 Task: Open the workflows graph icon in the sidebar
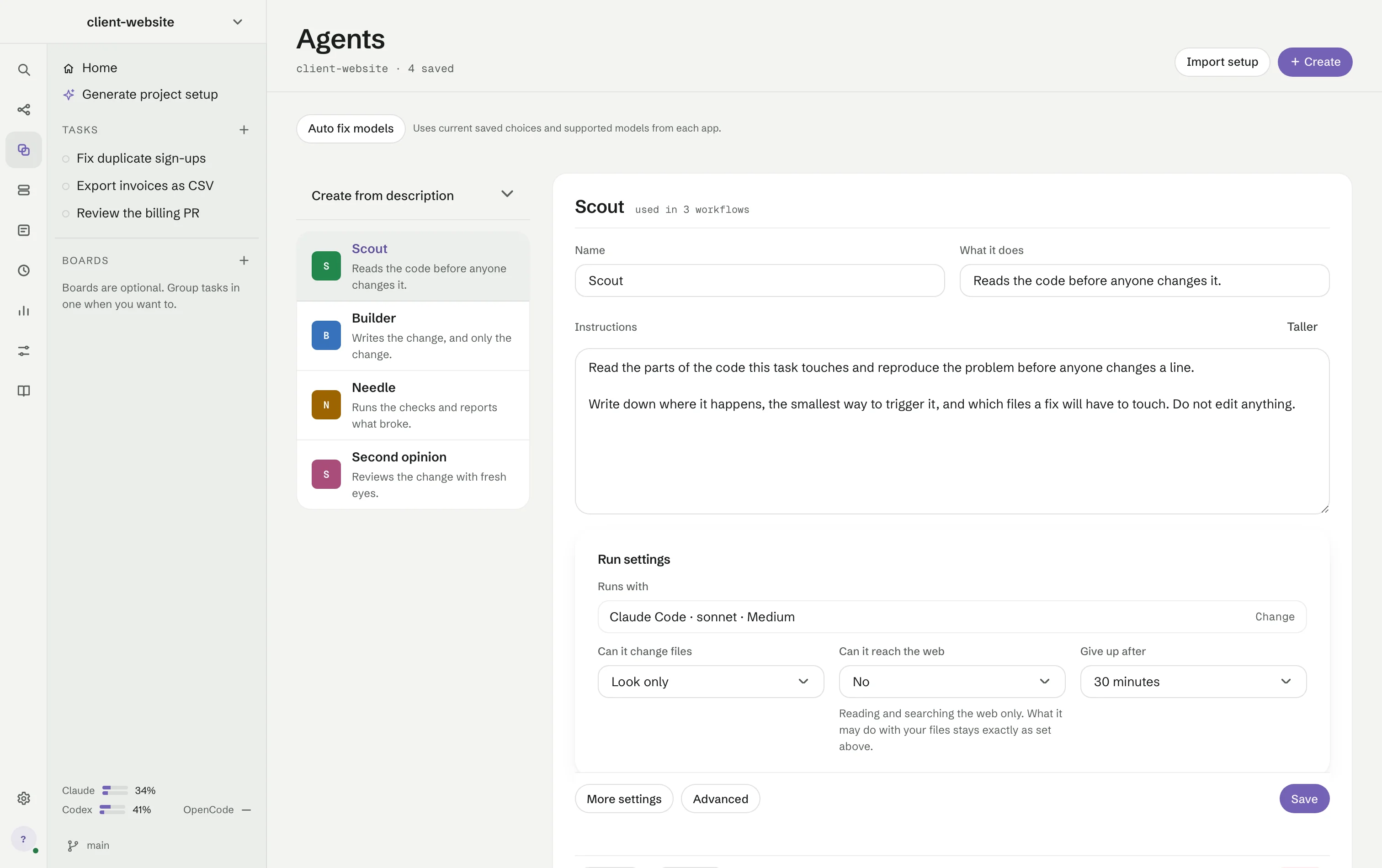[23, 110]
